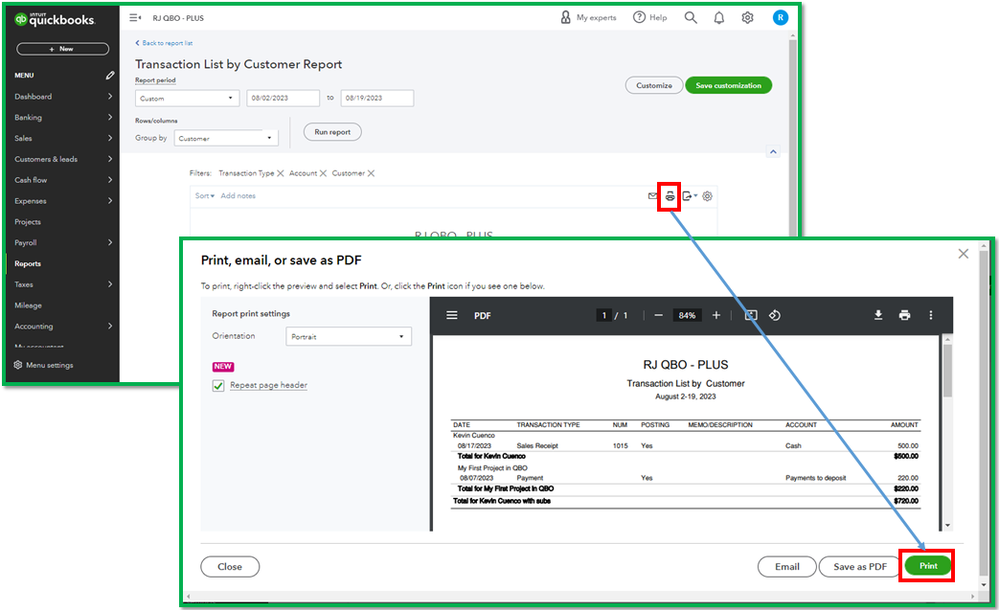Zoom in the PDF preview
The height and width of the screenshot is (610, 999).
tap(716, 316)
